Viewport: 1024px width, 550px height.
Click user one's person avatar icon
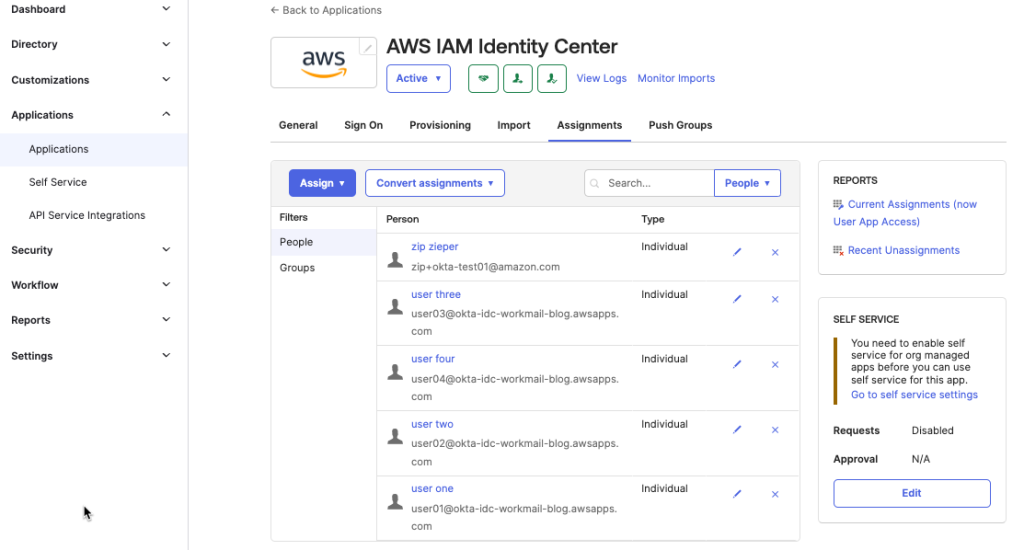[x=395, y=502]
